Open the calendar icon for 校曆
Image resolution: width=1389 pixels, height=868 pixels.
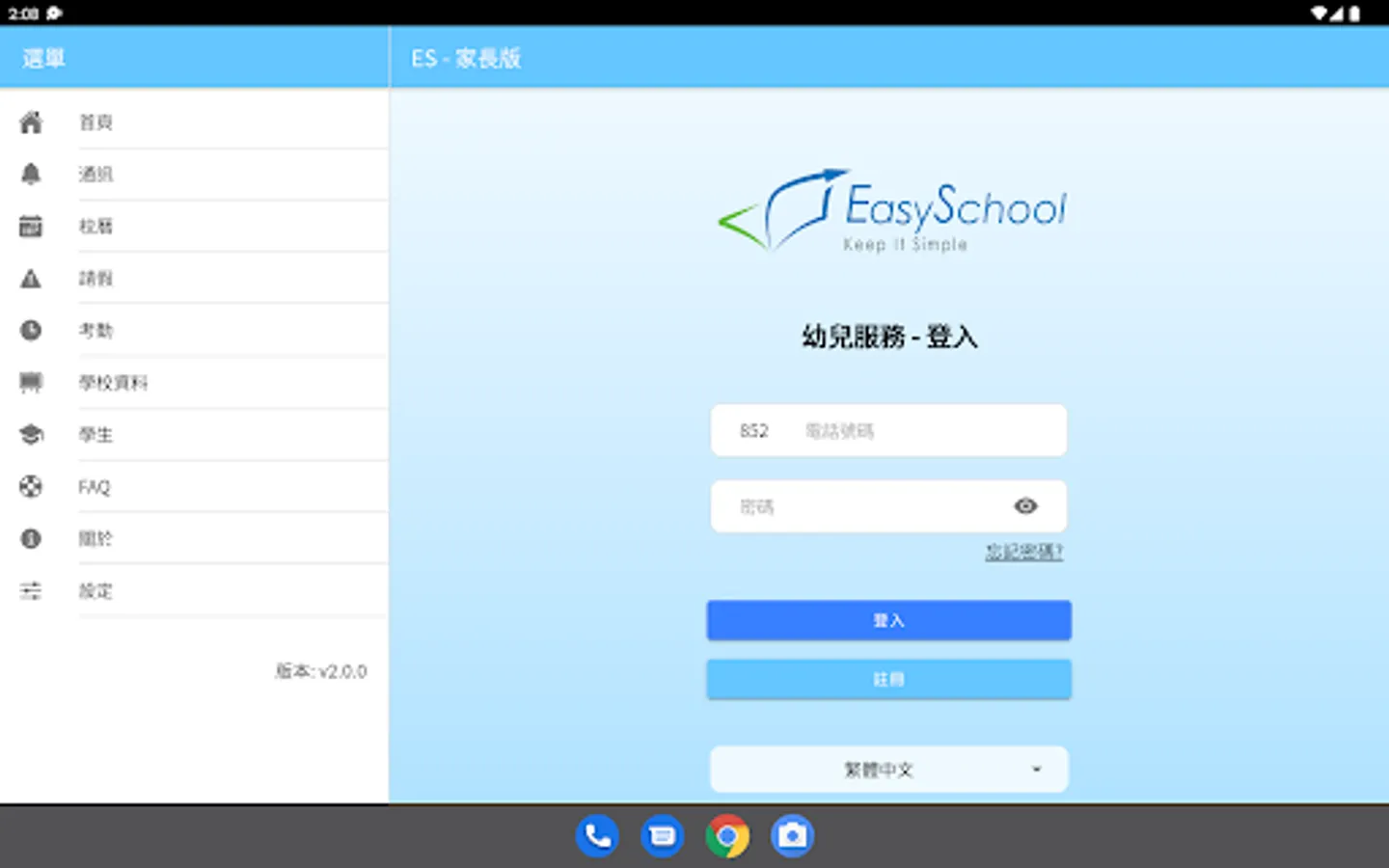(x=31, y=227)
